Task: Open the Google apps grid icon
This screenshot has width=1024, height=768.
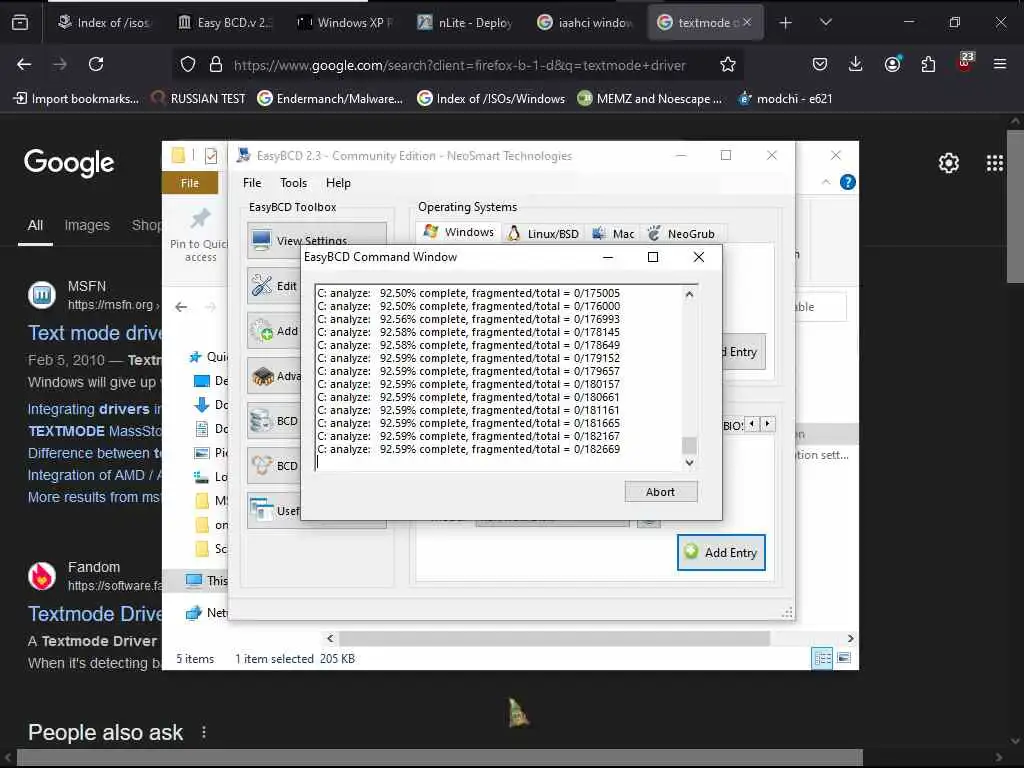Action: coord(995,163)
